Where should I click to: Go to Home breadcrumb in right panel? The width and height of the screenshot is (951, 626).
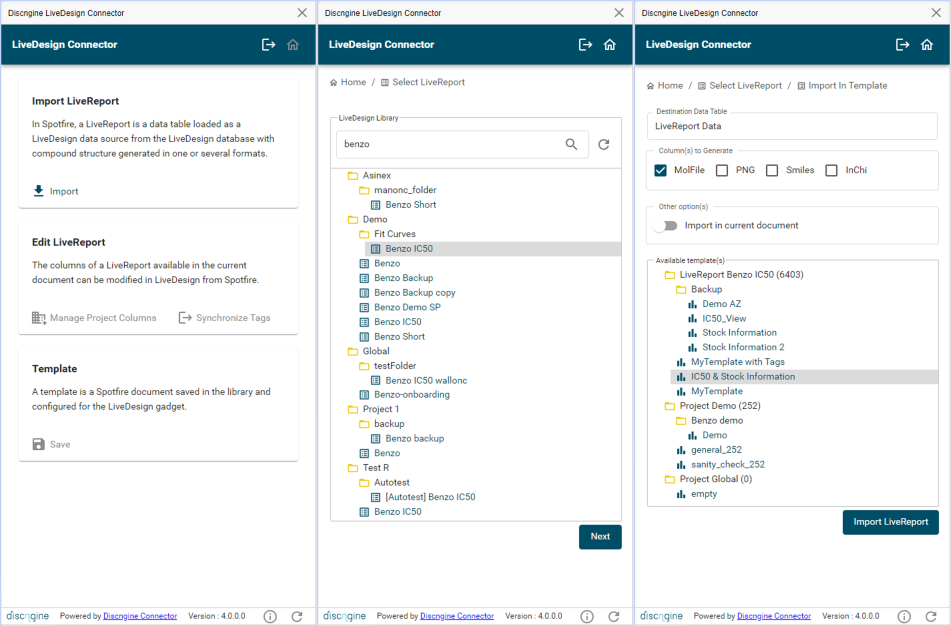tap(665, 86)
